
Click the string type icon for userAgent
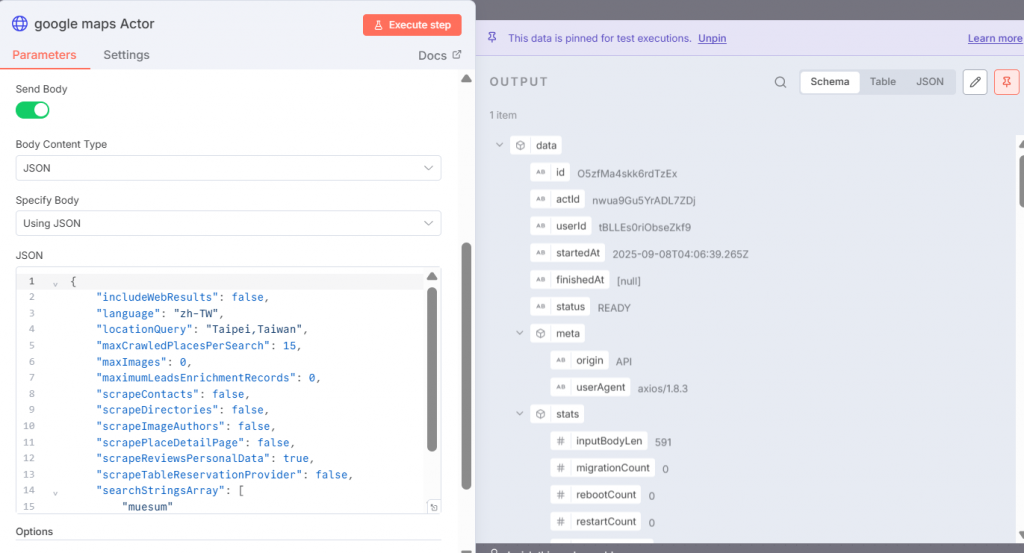pos(561,387)
